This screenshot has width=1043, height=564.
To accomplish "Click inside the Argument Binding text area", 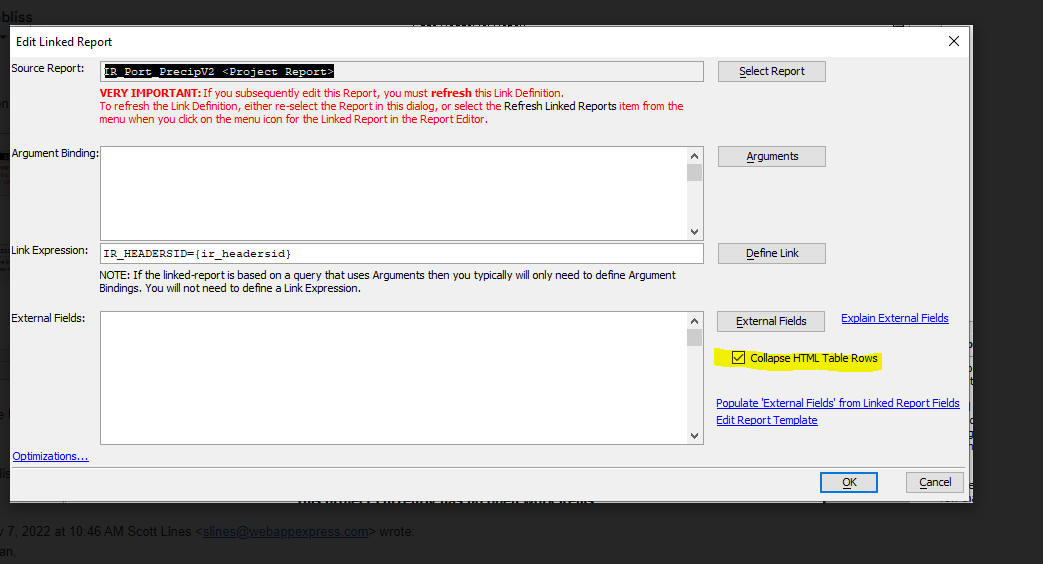I will [394, 194].
